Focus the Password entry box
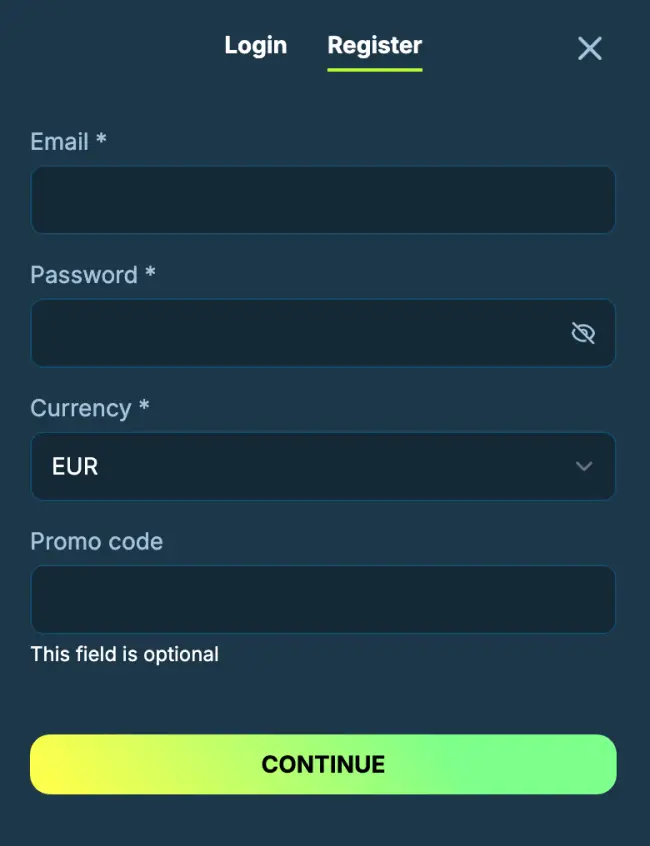Screen dimensions: 650x846 coord(300,333)
